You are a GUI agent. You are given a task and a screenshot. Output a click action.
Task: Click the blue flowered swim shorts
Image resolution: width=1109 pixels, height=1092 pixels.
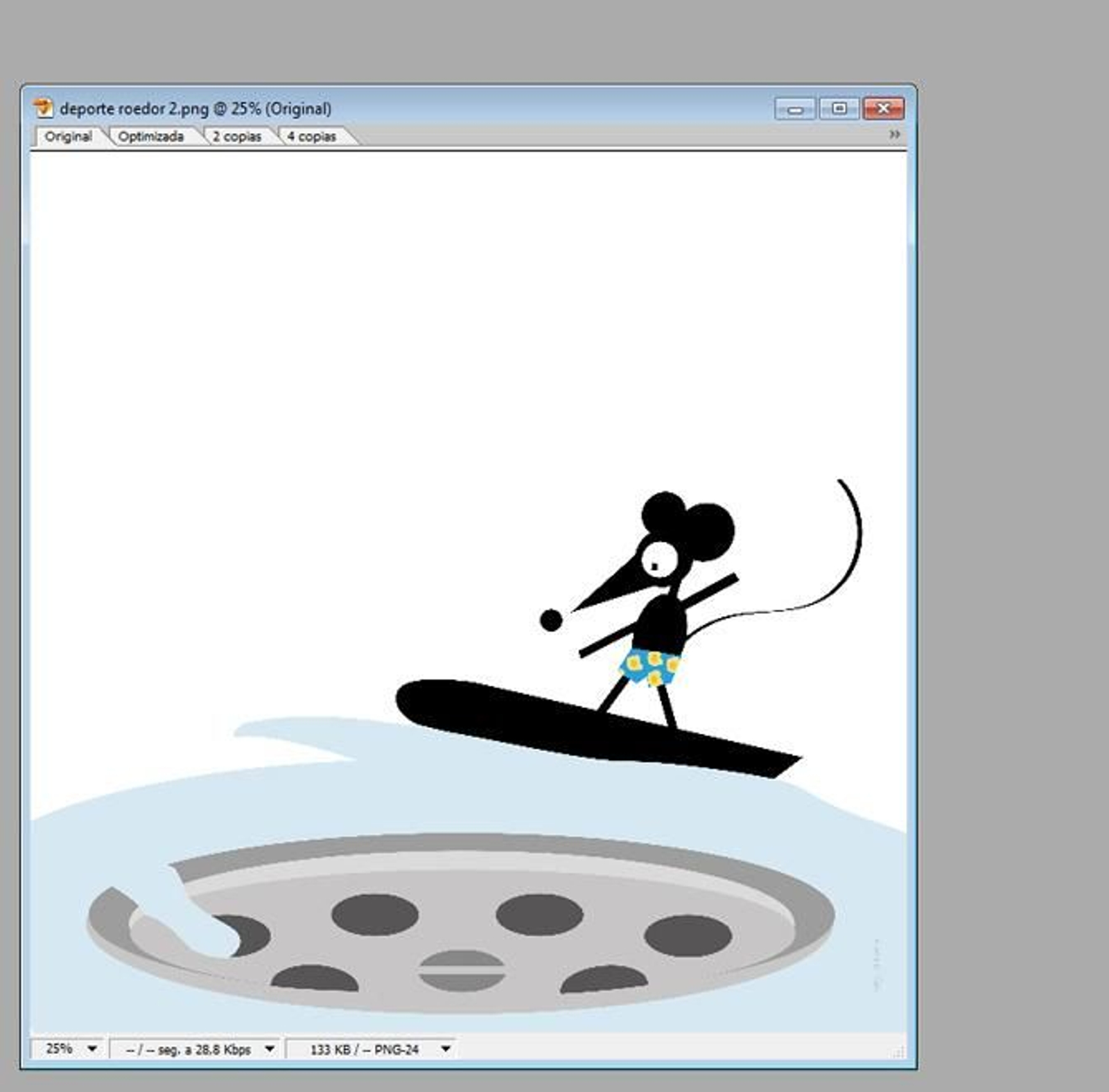point(649,667)
